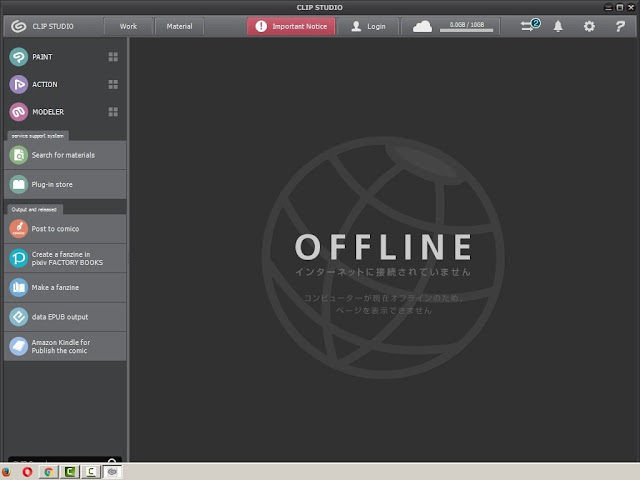Viewport: 640px width, 480px height.
Task: Click the Search for materials magnifier icon
Action: click(18, 155)
